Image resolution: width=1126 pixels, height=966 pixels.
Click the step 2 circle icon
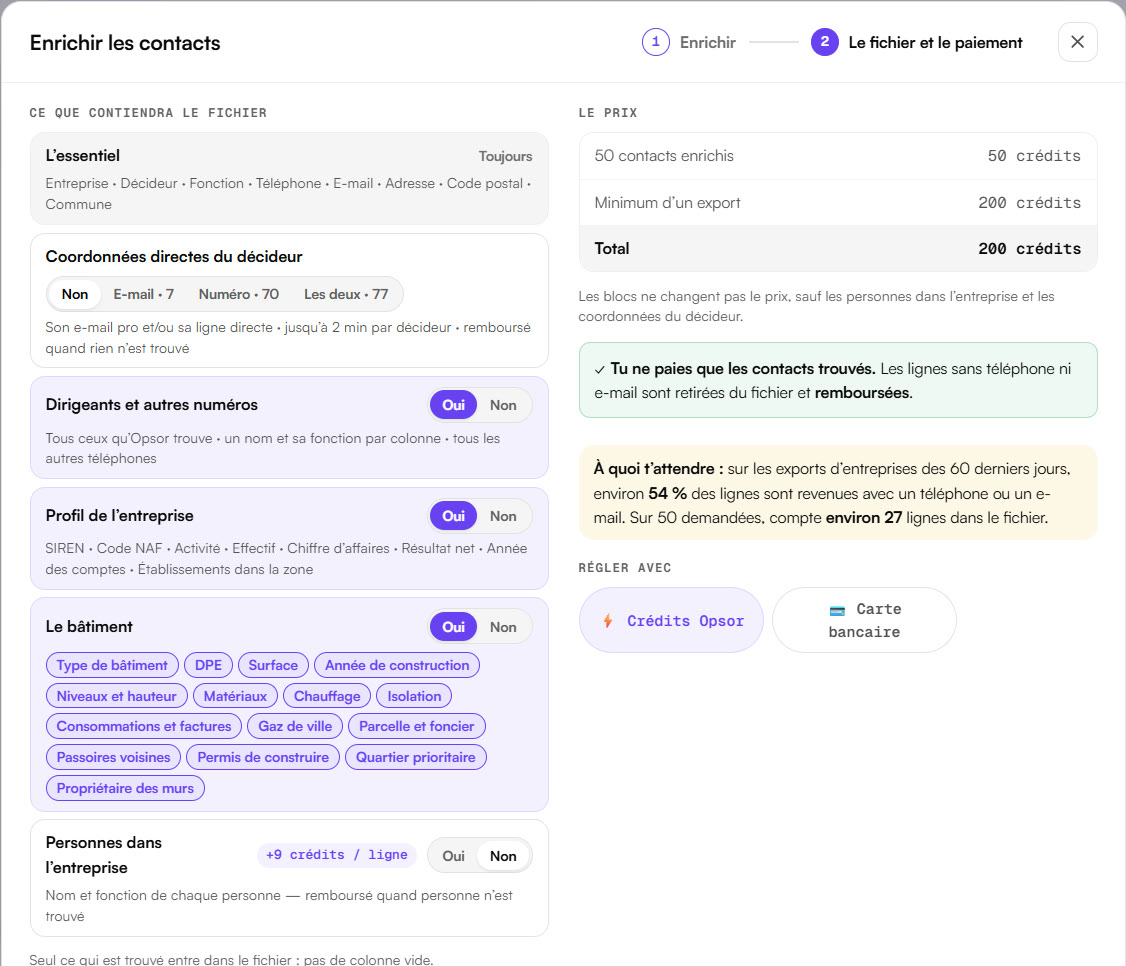(x=824, y=42)
